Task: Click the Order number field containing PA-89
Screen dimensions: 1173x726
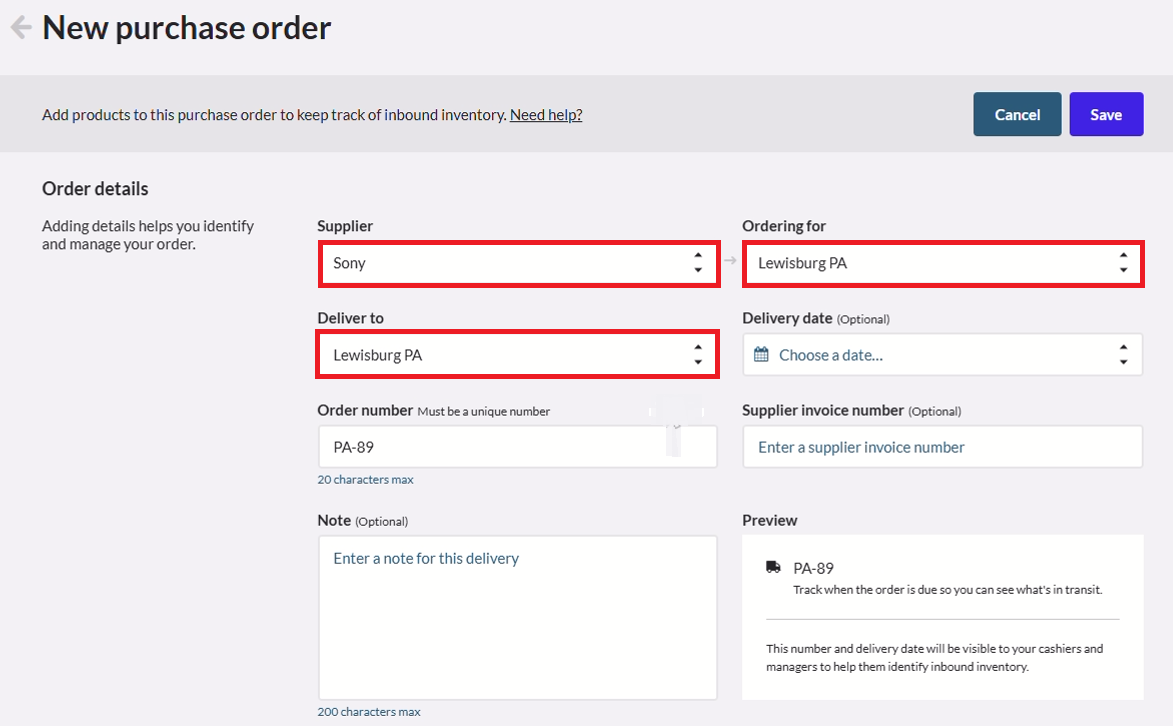Action: click(518, 447)
